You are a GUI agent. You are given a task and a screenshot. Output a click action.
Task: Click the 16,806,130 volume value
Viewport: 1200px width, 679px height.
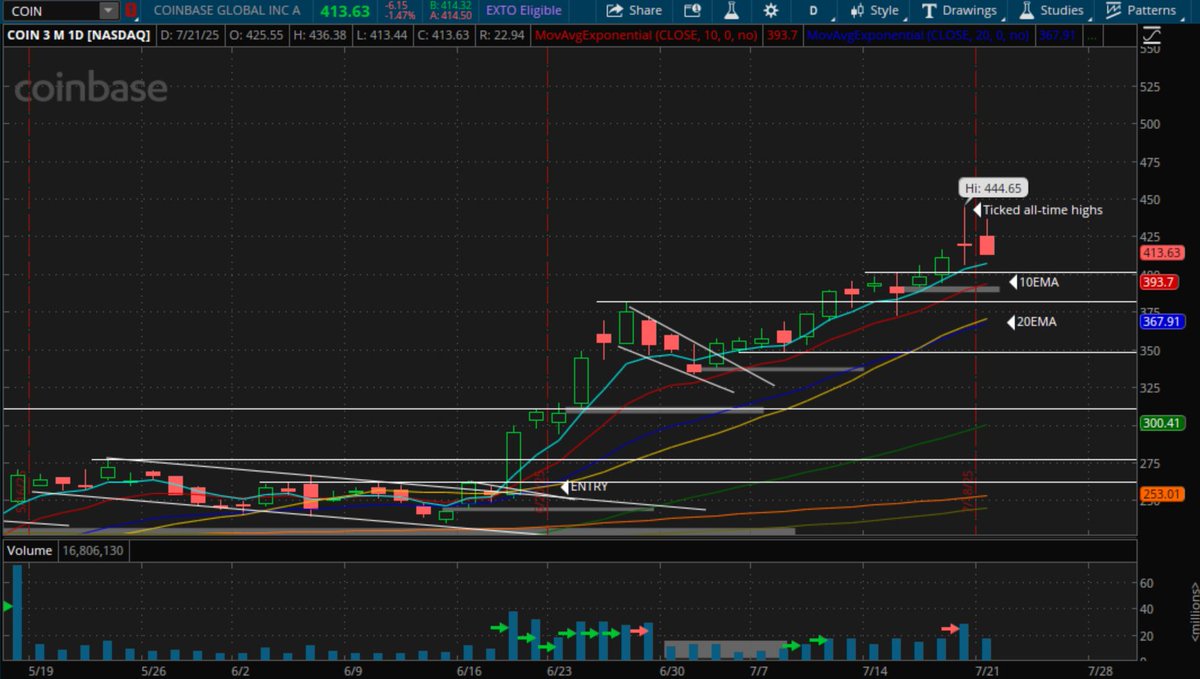coord(94,550)
